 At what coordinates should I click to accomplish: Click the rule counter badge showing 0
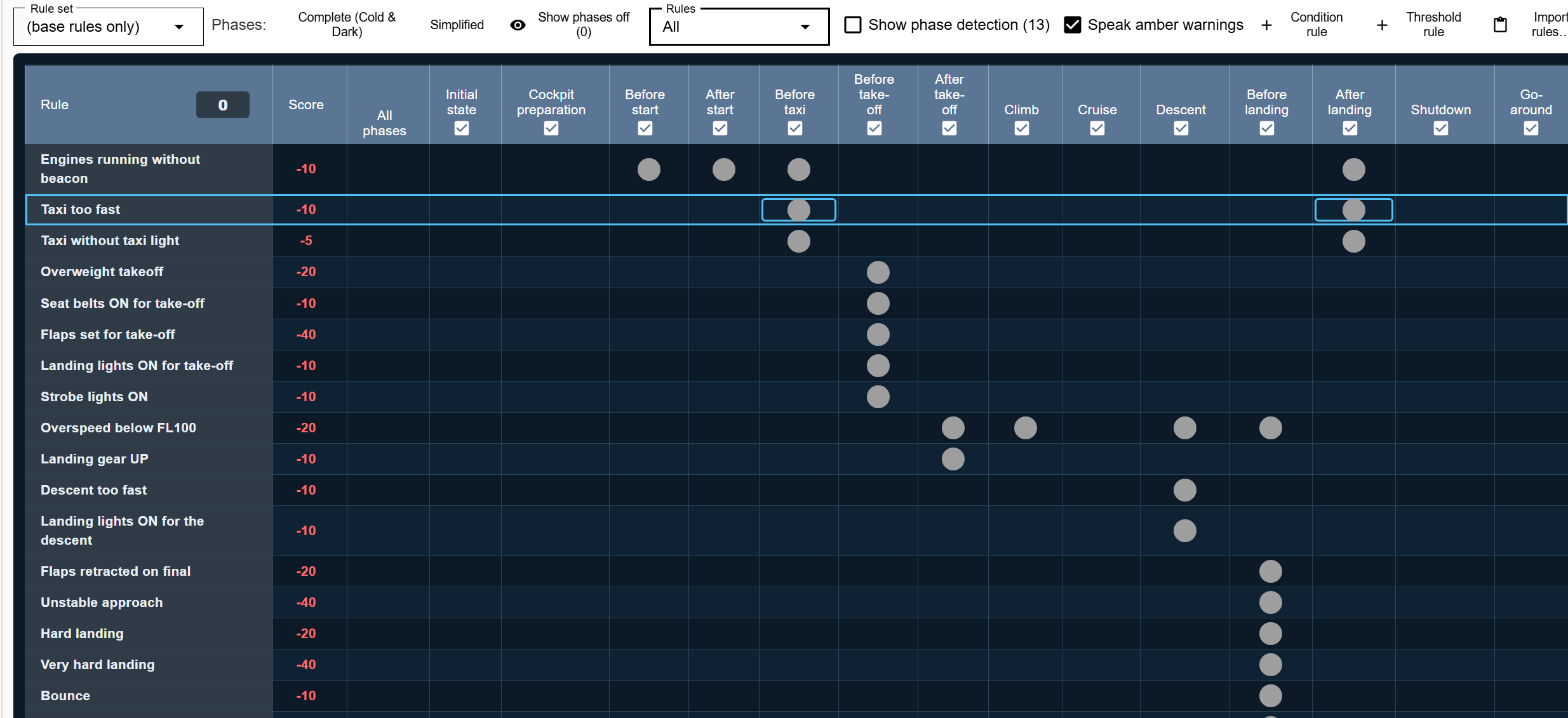click(x=223, y=105)
